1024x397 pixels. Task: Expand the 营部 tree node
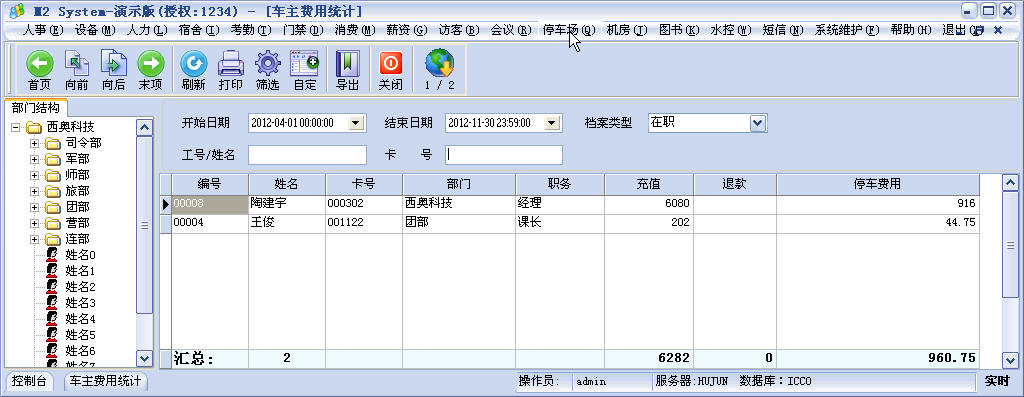[x=34, y=223]
